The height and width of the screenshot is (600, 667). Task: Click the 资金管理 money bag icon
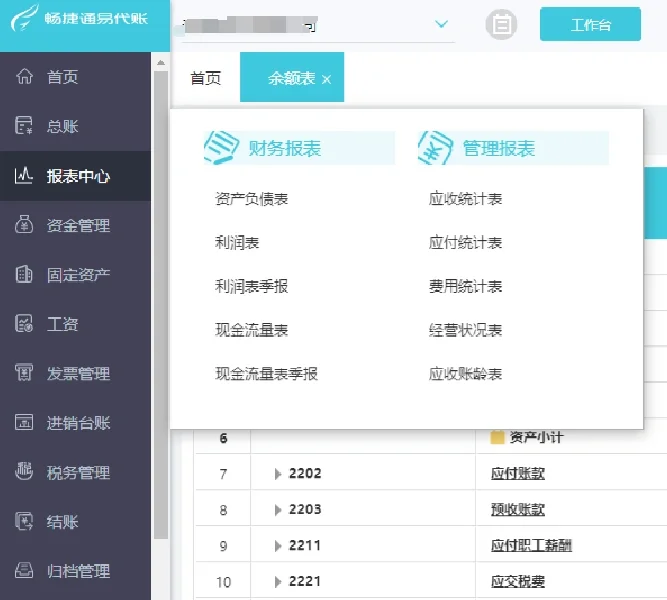coord(24,224)
